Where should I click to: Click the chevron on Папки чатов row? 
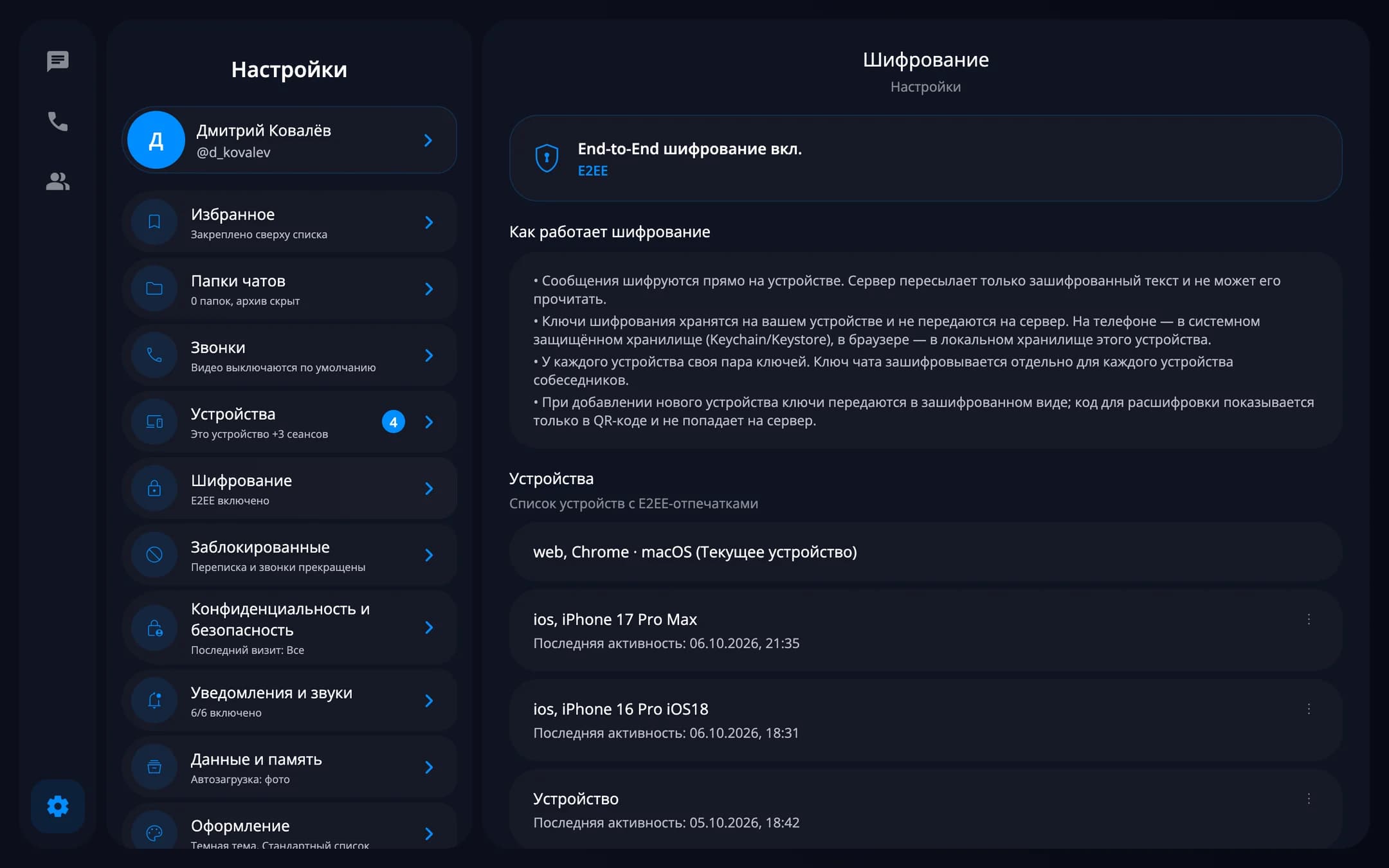(429, 289)
